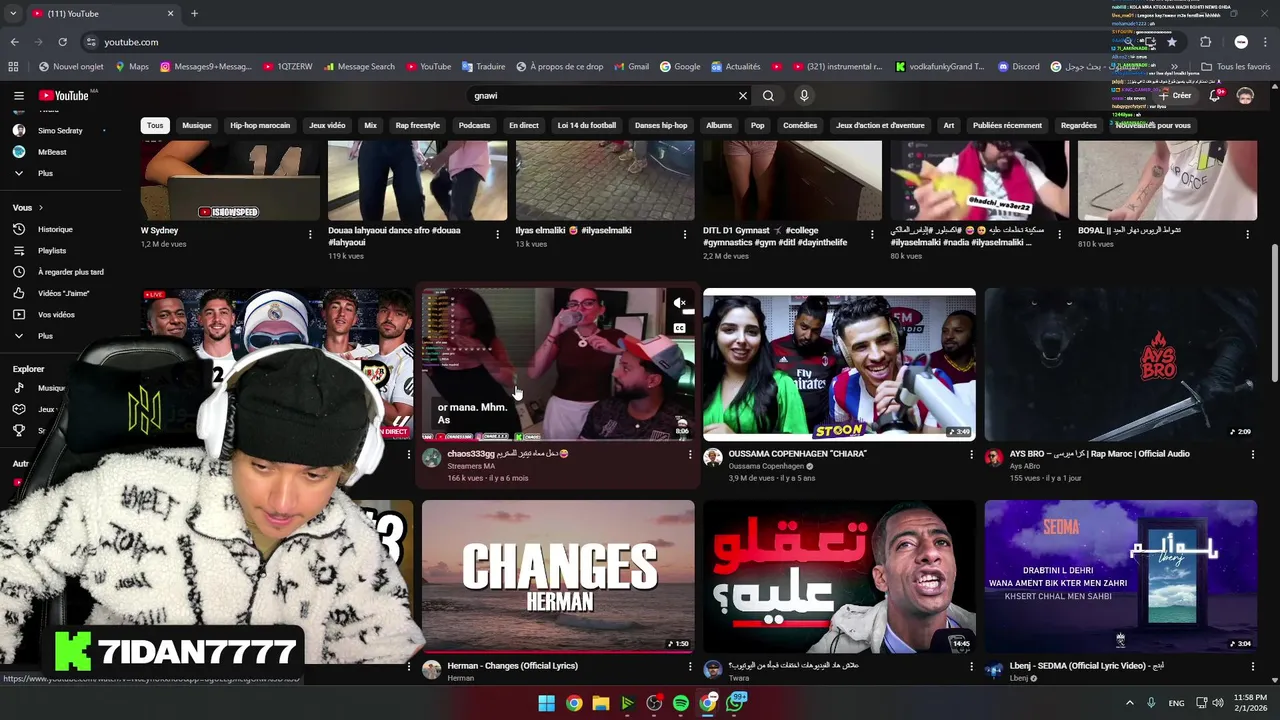Screen dimensions: 1280x720
Task: Open more options for Lbenj SEDMA video
Action: point(1253,666)
